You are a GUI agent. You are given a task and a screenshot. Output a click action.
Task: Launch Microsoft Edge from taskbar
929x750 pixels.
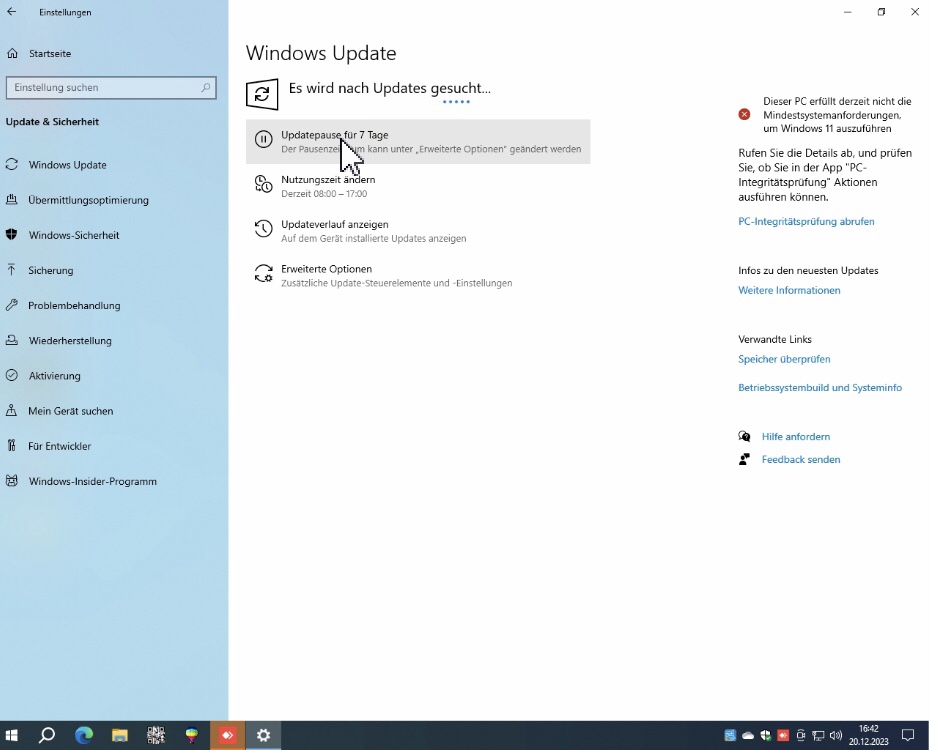[84, 736]
